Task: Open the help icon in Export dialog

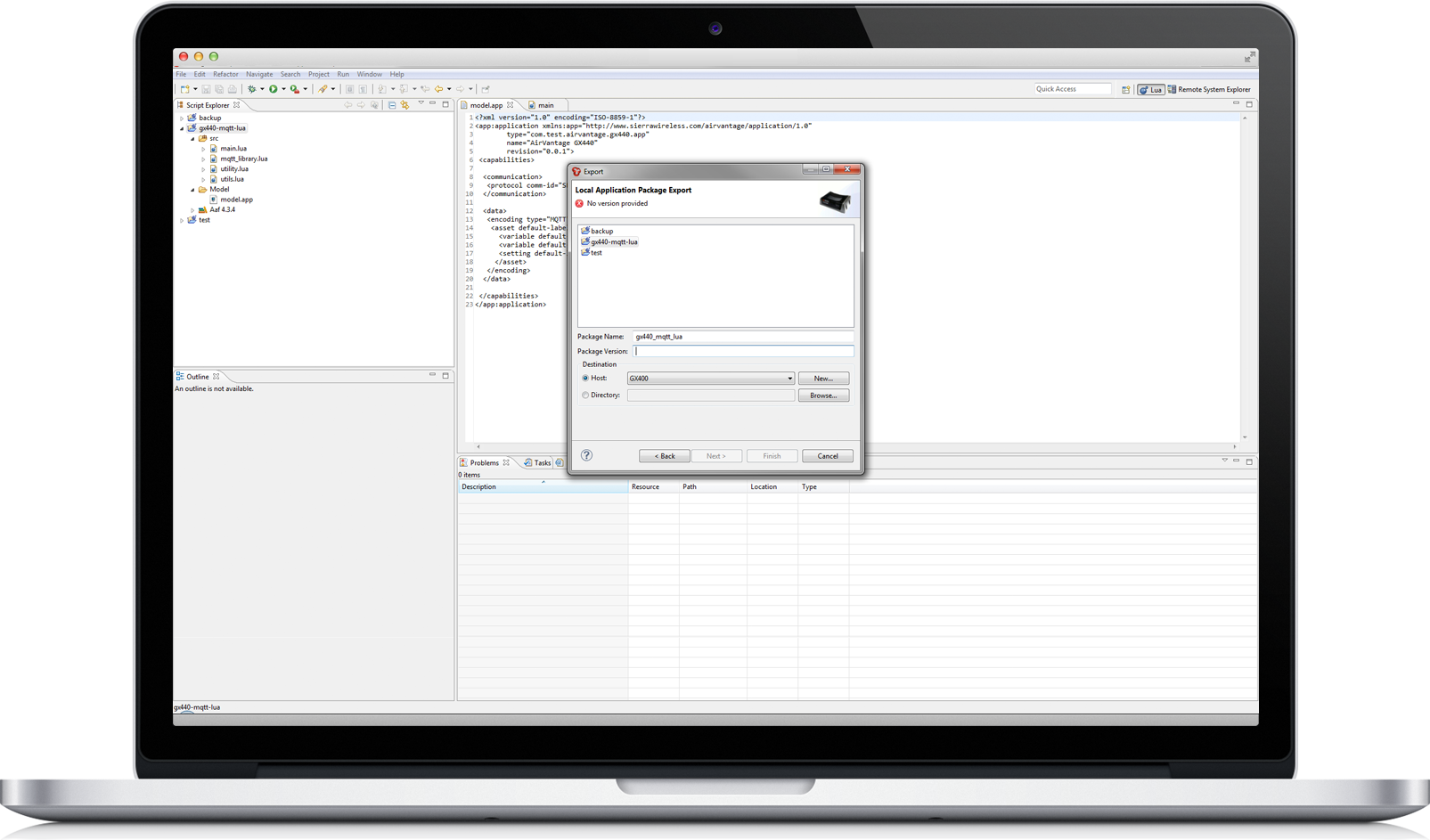Action: click(586, 455)
